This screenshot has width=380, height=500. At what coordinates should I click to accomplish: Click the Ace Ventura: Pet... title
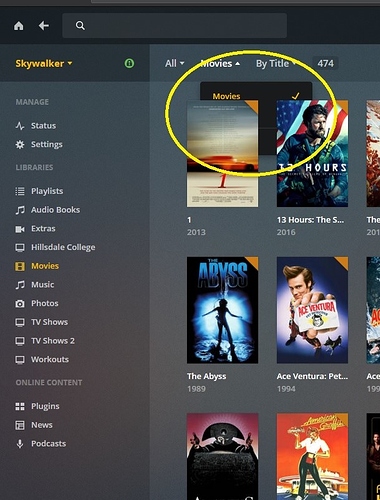coord(312,376)
